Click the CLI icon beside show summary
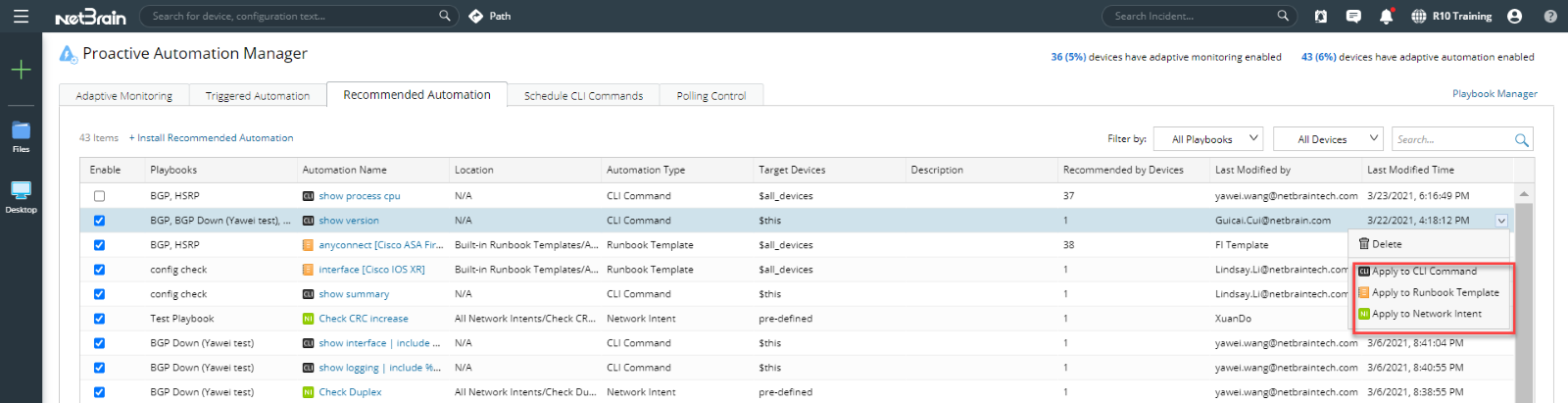This screenshot has height=403, width=1568. [x=308, y=294]
